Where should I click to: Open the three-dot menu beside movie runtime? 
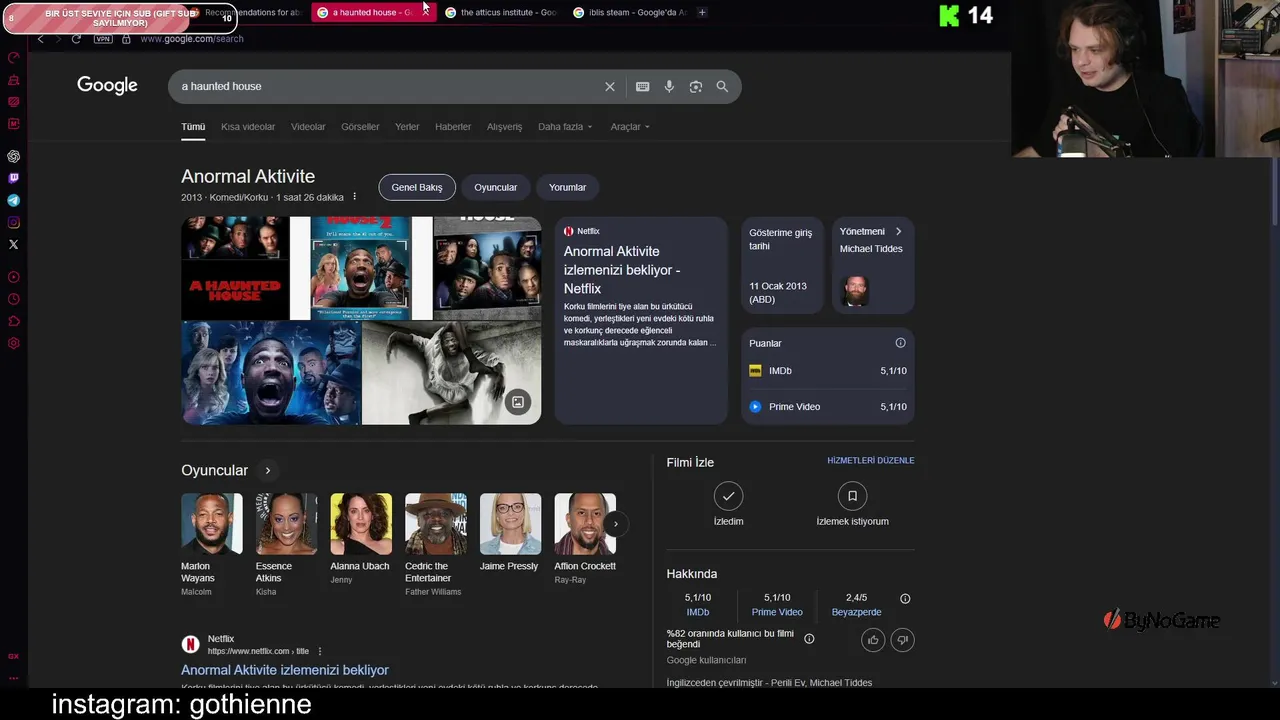click(x=354, y=197)
